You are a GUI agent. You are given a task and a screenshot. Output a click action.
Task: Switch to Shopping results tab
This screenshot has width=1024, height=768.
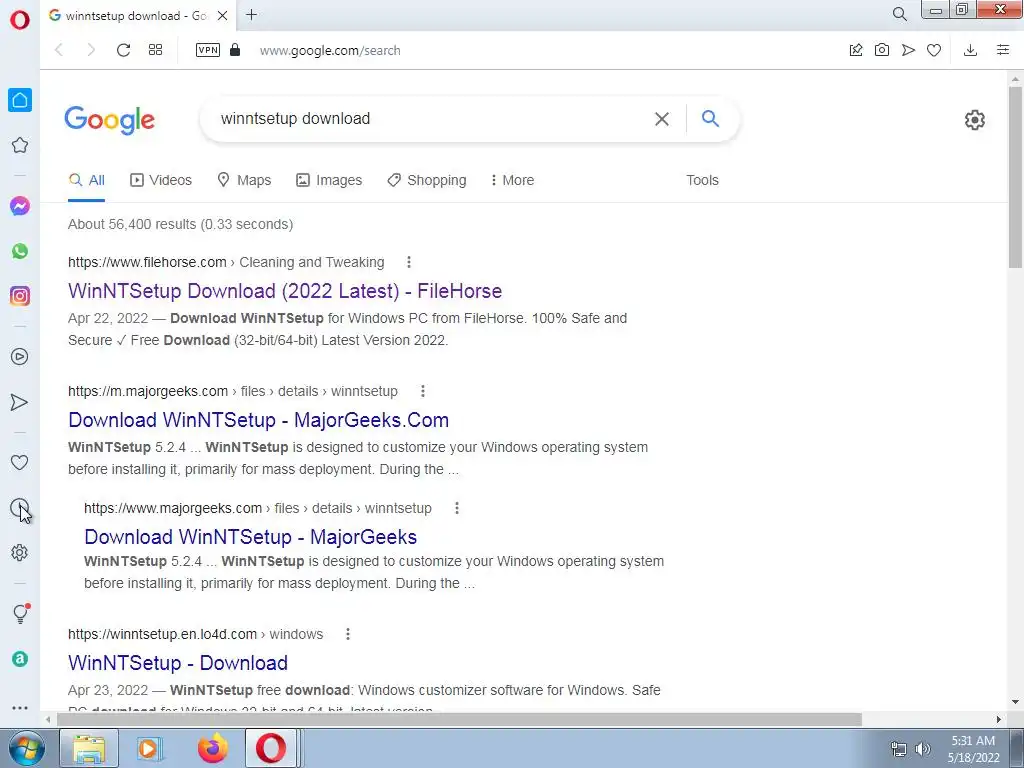coord(426,180)
